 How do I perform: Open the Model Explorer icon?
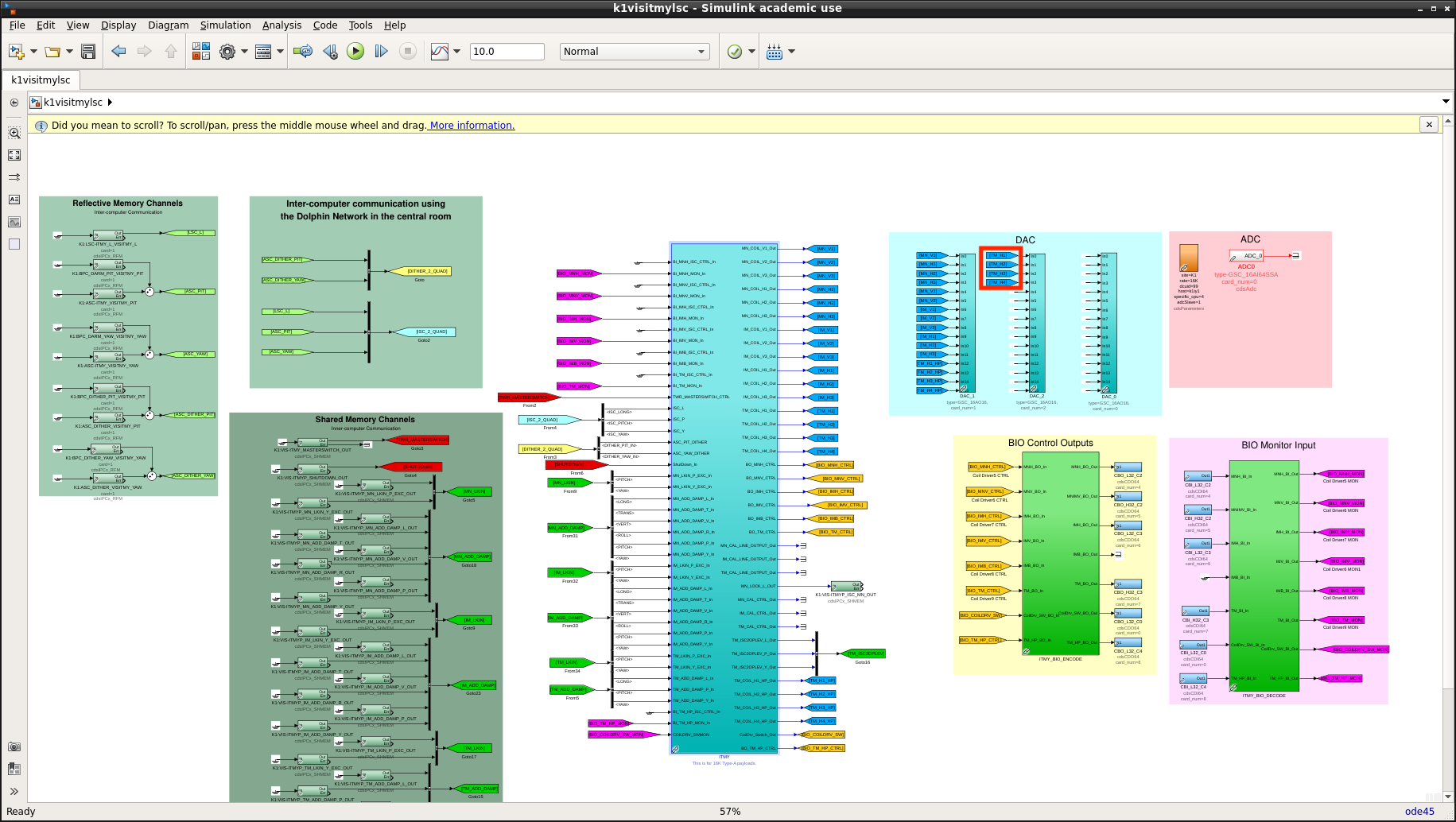263,52
